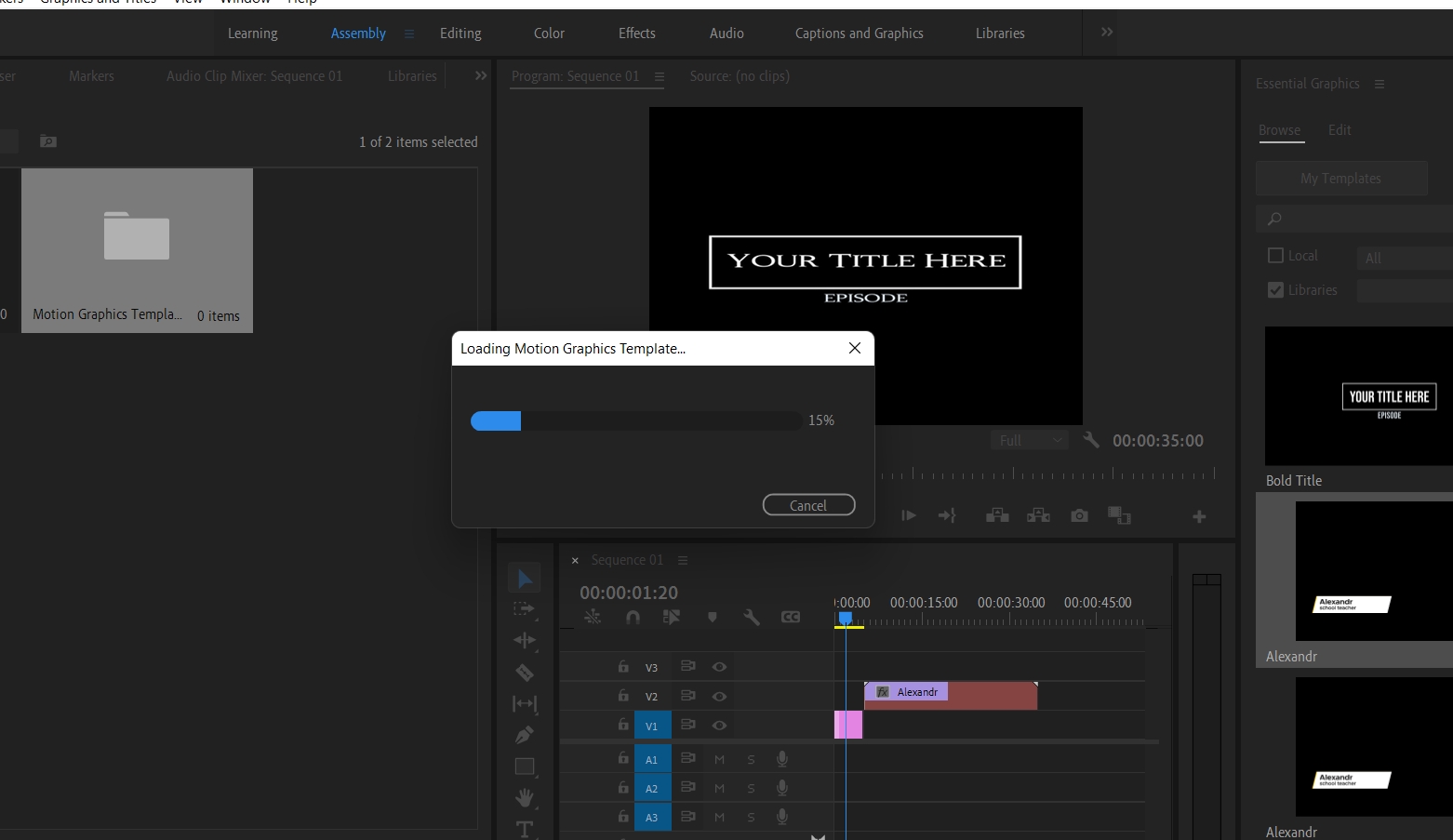Open the Edit tab in Essential Graphics
Image resolution: width=1453 pixels, height=840 pixels.
point(1339,130)
